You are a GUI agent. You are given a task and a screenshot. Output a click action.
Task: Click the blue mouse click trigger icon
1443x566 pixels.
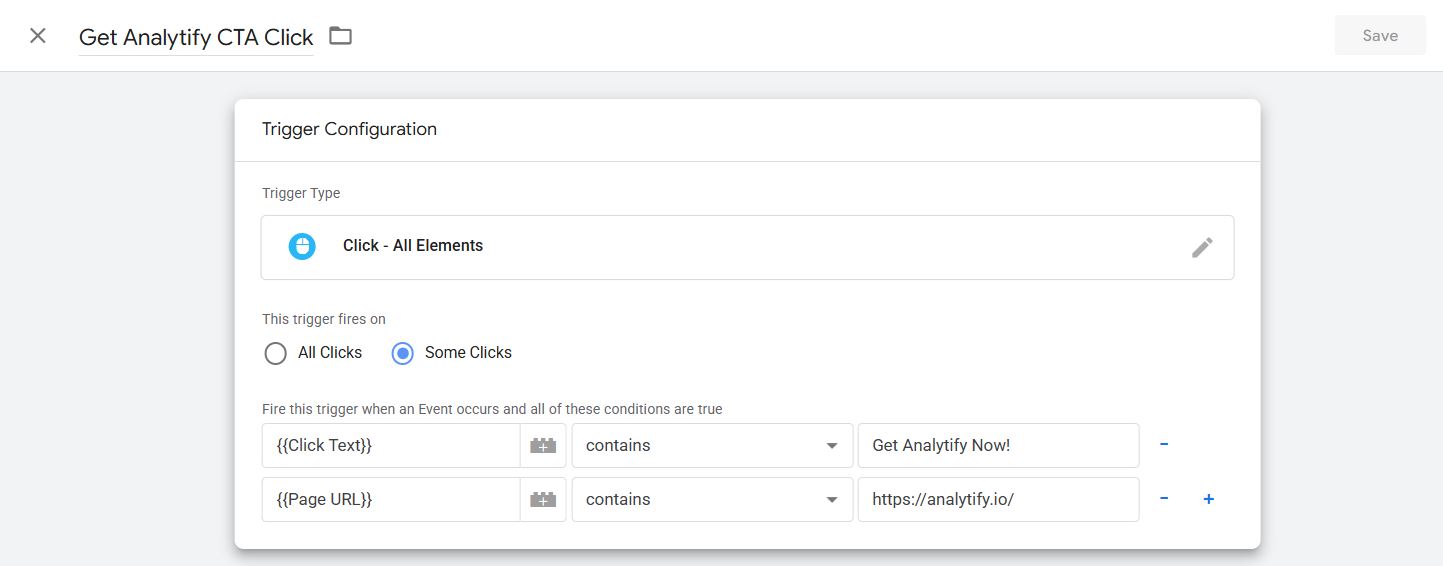302,246
